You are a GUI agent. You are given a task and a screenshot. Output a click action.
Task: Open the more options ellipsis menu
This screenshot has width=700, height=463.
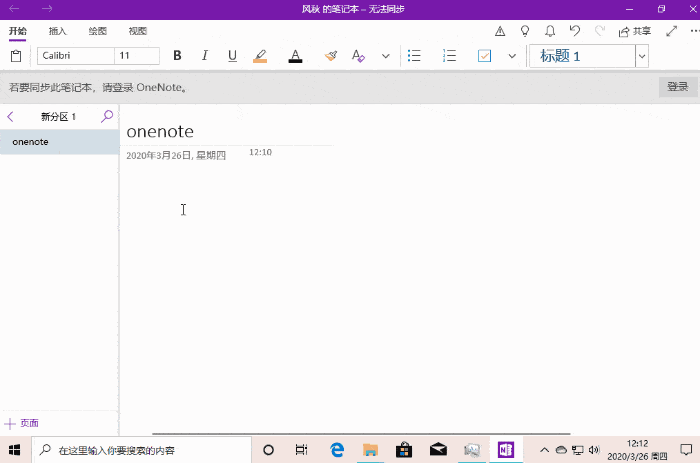coord(695,31)
